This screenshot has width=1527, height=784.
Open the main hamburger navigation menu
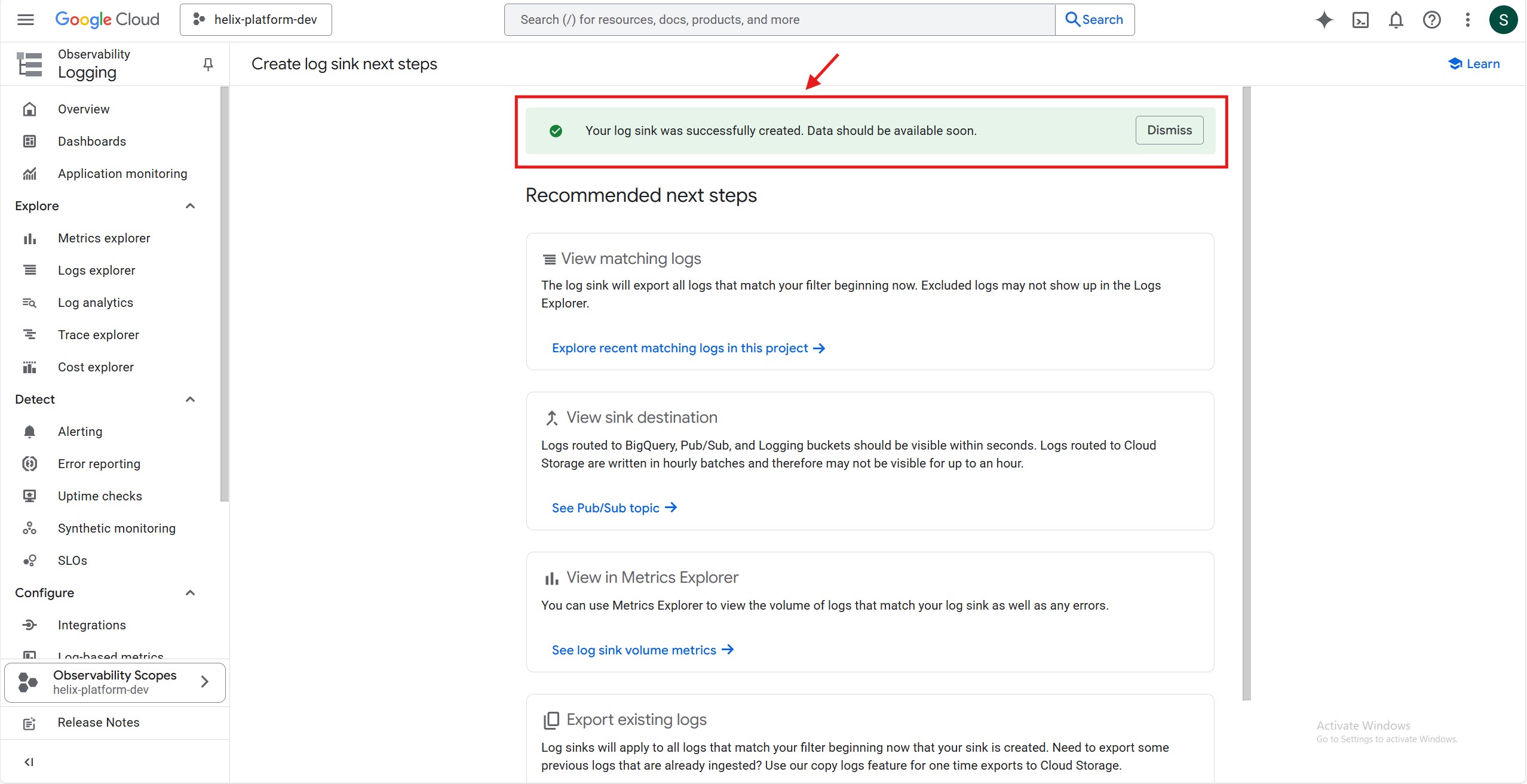[x=26, y=20]
